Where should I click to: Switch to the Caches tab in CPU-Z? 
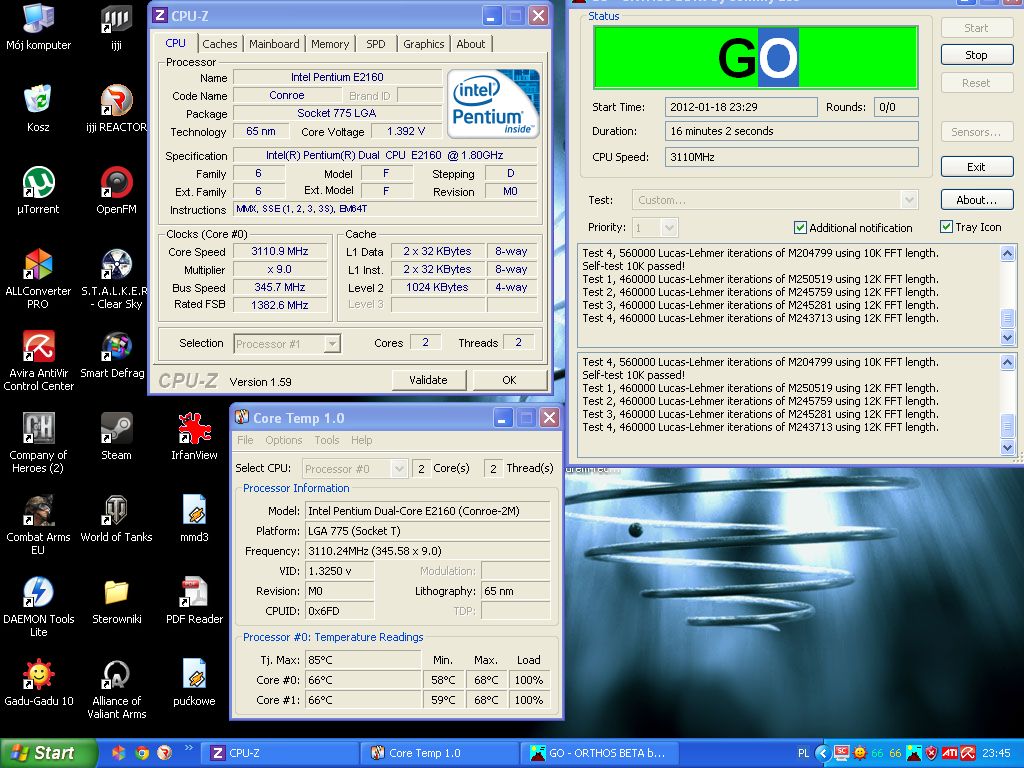[x=219, y=44]
